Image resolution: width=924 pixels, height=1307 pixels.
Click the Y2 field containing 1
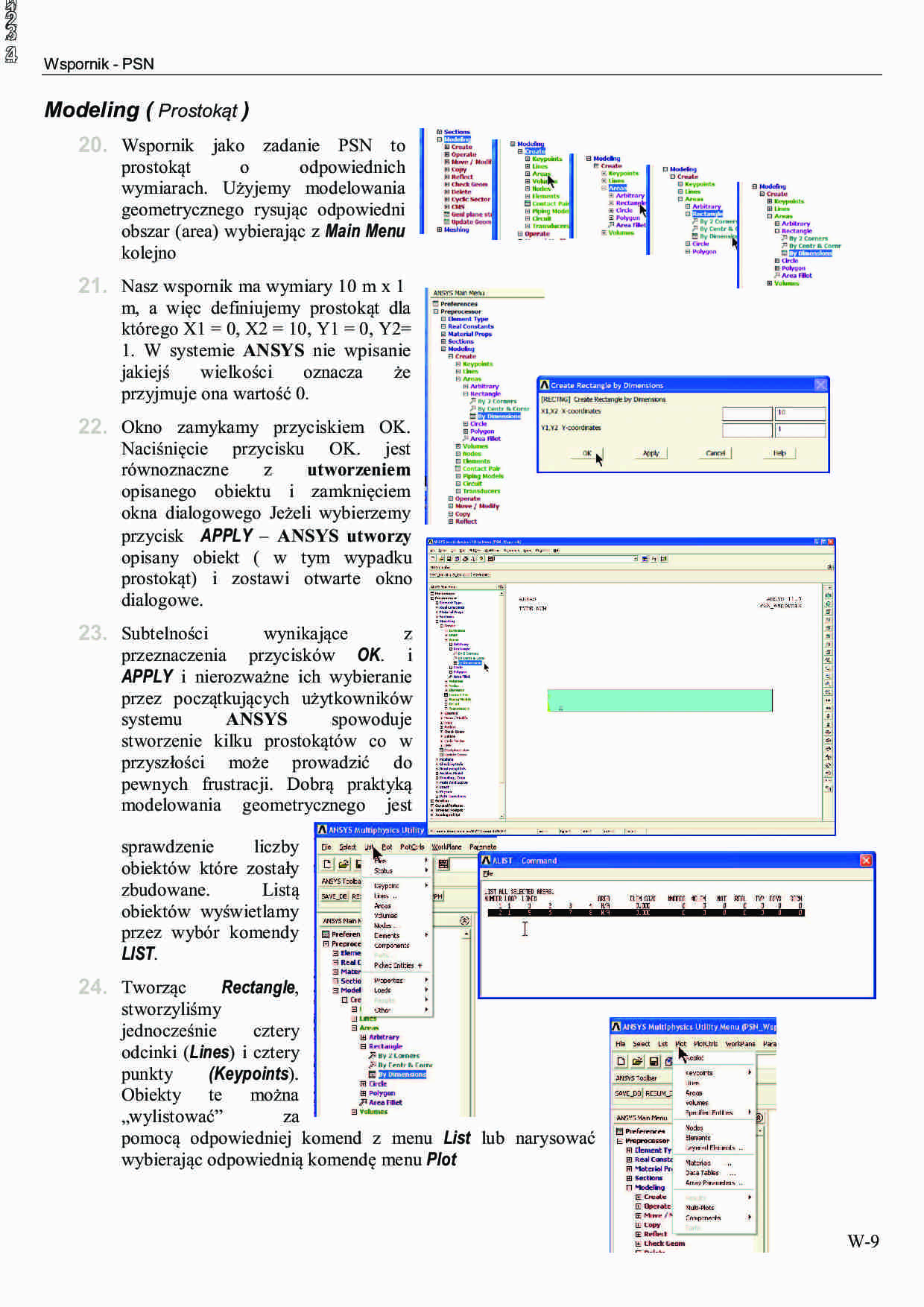[800, 431]
